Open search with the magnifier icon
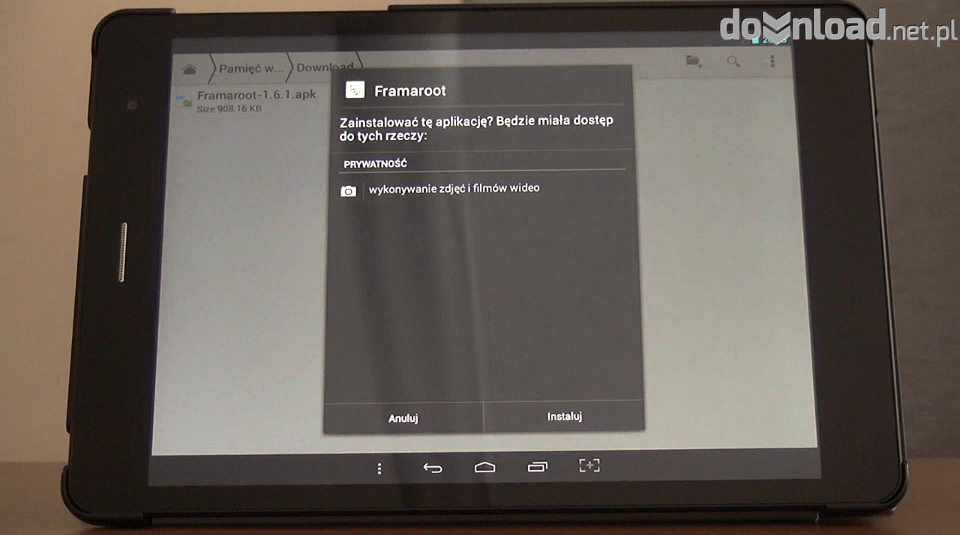This screenshot has height=535, width=960. [x=733, y=61]
